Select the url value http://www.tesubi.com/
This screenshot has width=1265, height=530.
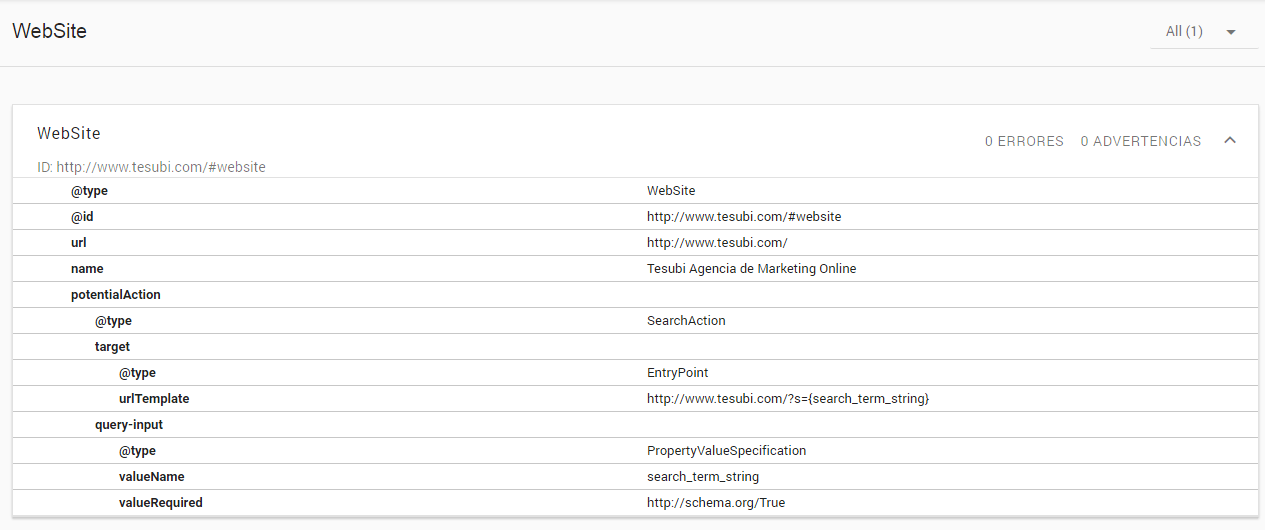click(x=717, y=242)
